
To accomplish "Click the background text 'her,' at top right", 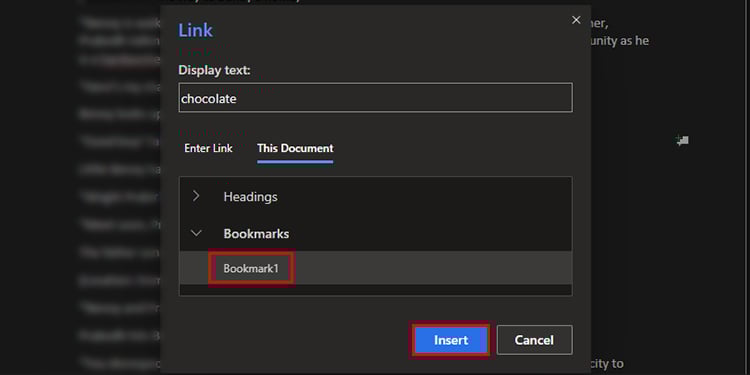I will click(x=600, y=24).
